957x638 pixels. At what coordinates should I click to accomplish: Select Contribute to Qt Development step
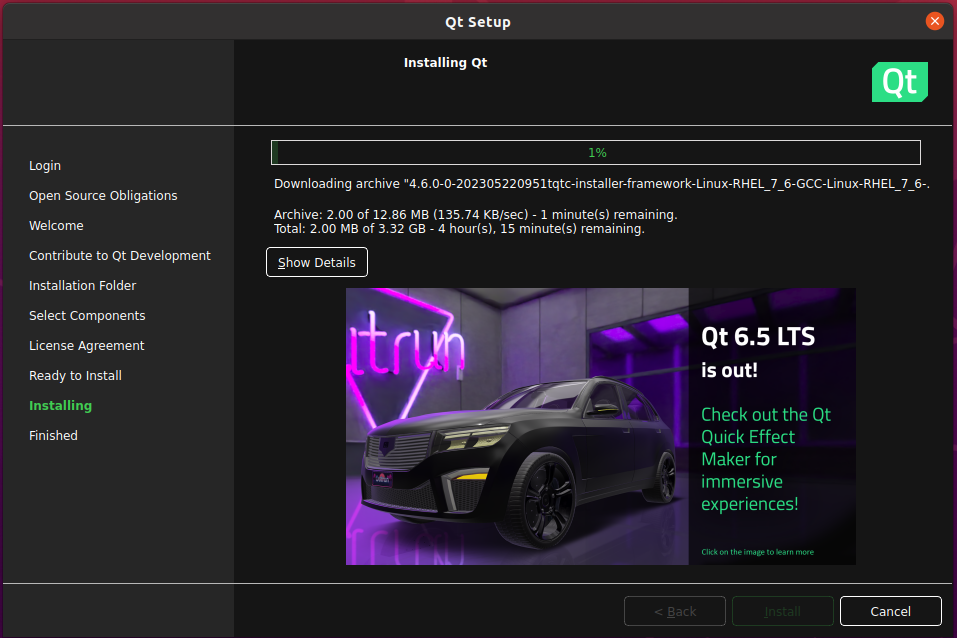(x=120, y=256)
